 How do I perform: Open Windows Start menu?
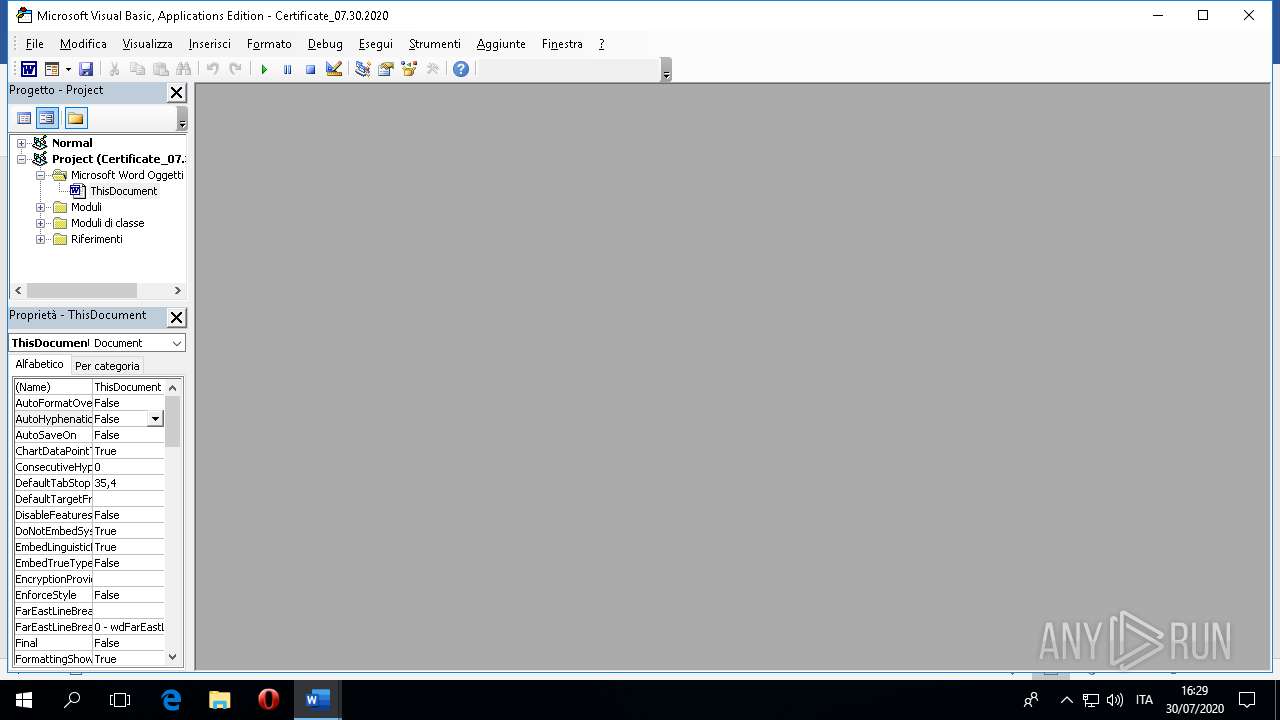[24, 700]
